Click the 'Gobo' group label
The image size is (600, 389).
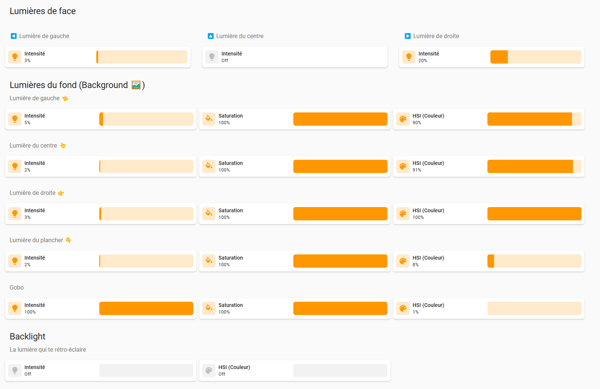click(16, 287)
